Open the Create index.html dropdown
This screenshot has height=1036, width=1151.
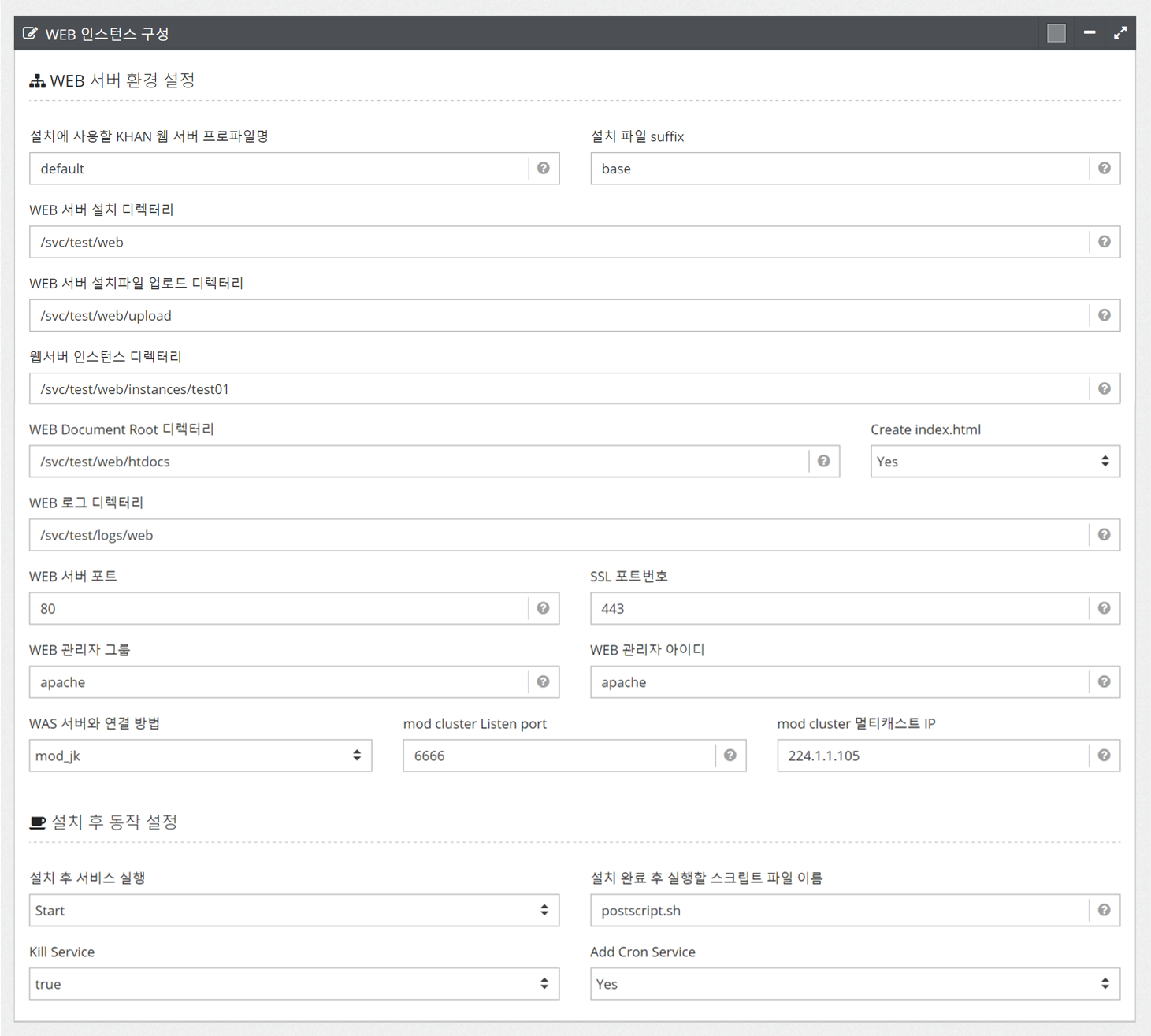coord(994,462)
